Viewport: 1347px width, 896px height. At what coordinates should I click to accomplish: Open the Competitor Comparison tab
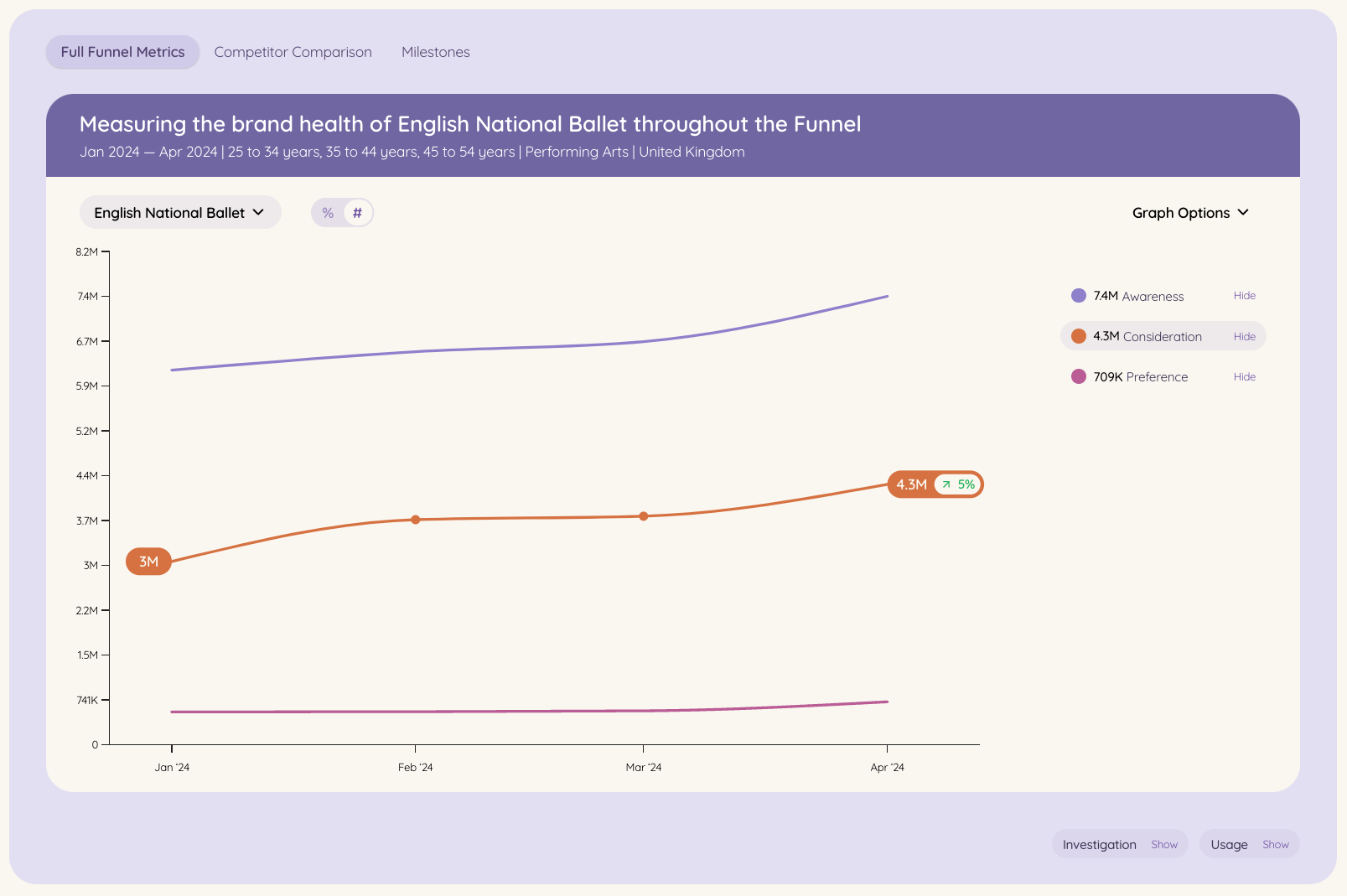293,52
